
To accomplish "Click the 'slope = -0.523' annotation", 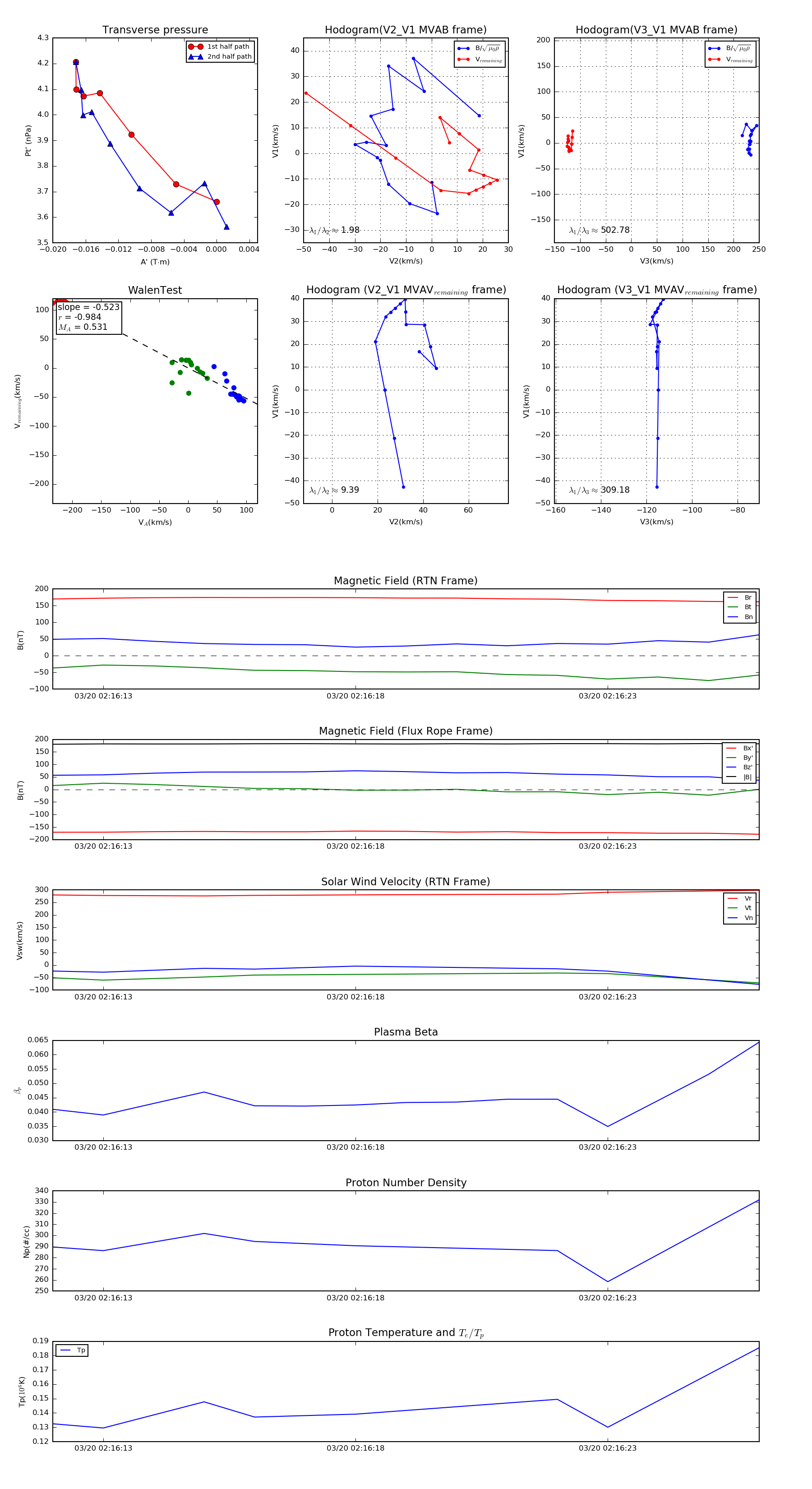I will point(88,307).
